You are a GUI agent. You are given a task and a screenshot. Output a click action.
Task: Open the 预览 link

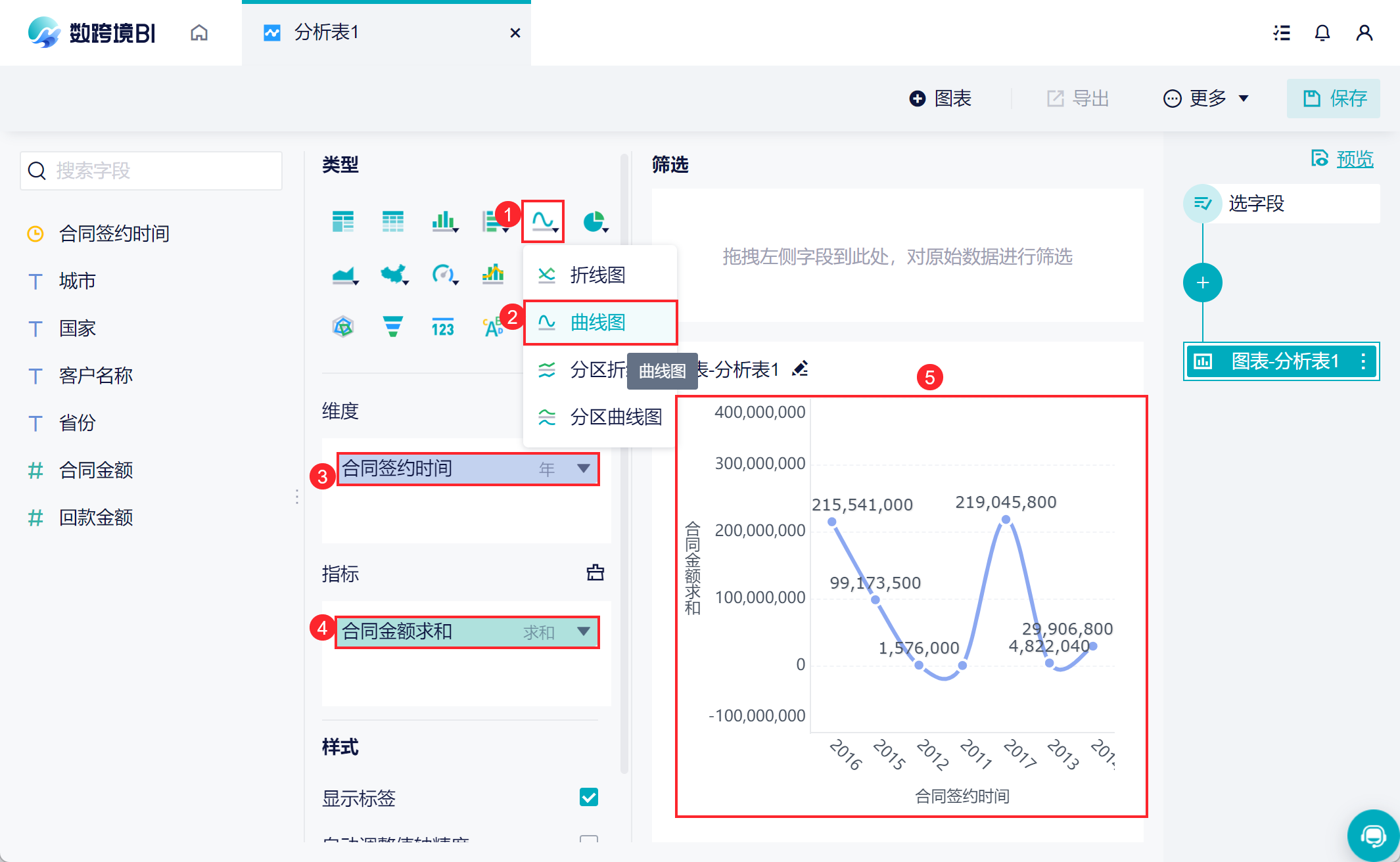click(x=1354, y=159)
